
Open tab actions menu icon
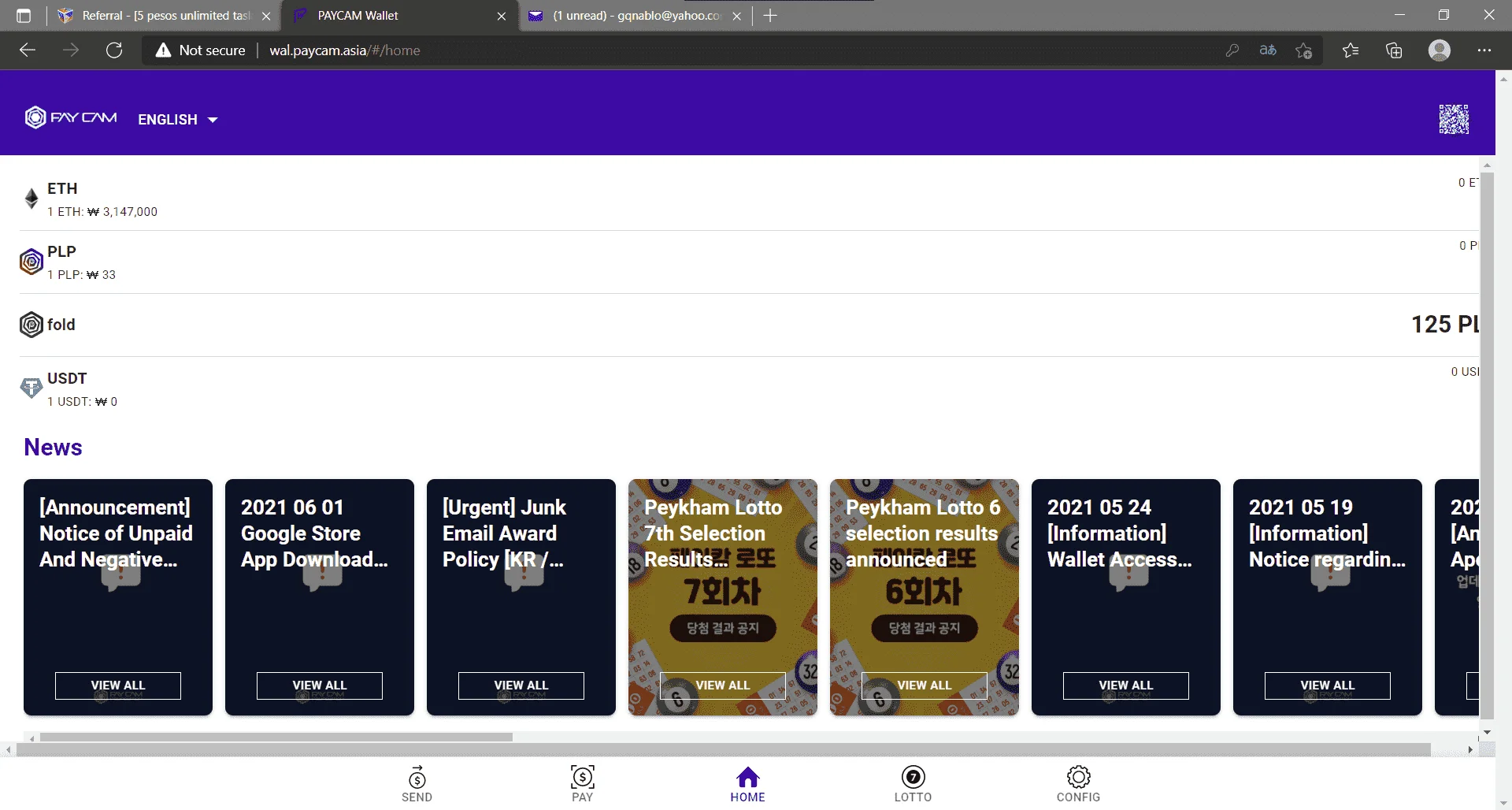24,16
